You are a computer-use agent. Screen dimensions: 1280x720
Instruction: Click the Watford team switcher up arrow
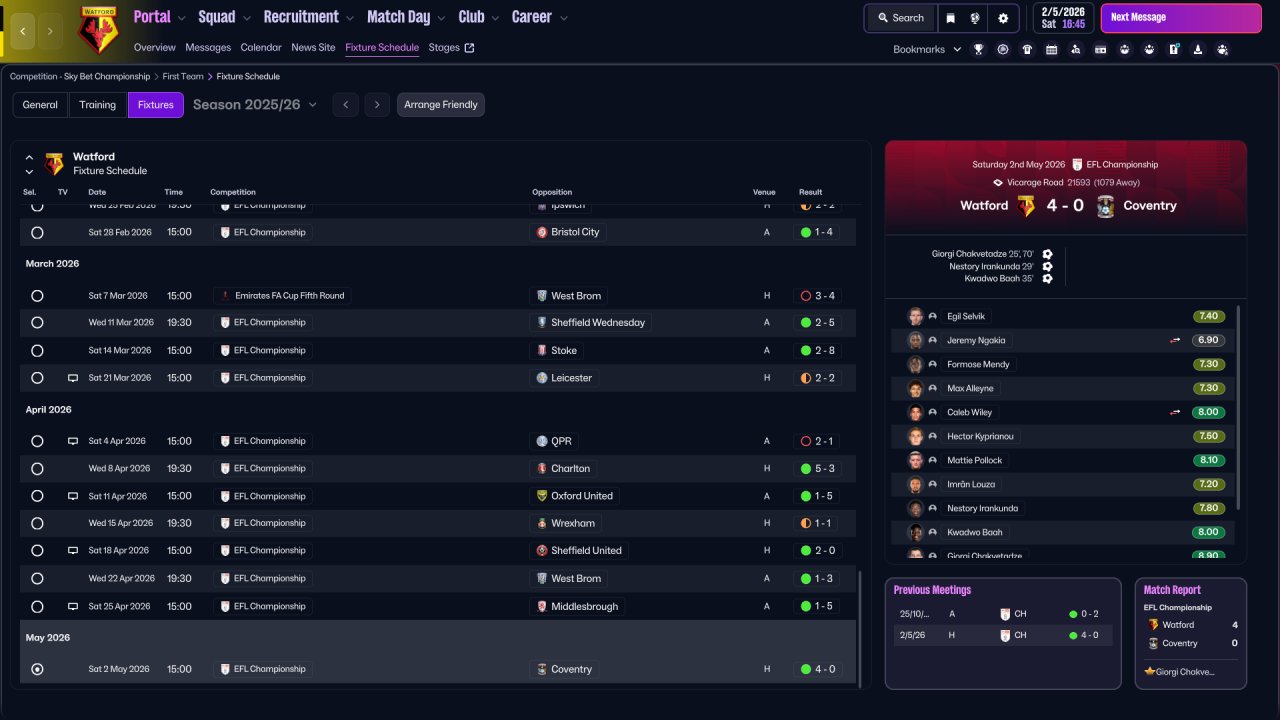coord(29,157)
